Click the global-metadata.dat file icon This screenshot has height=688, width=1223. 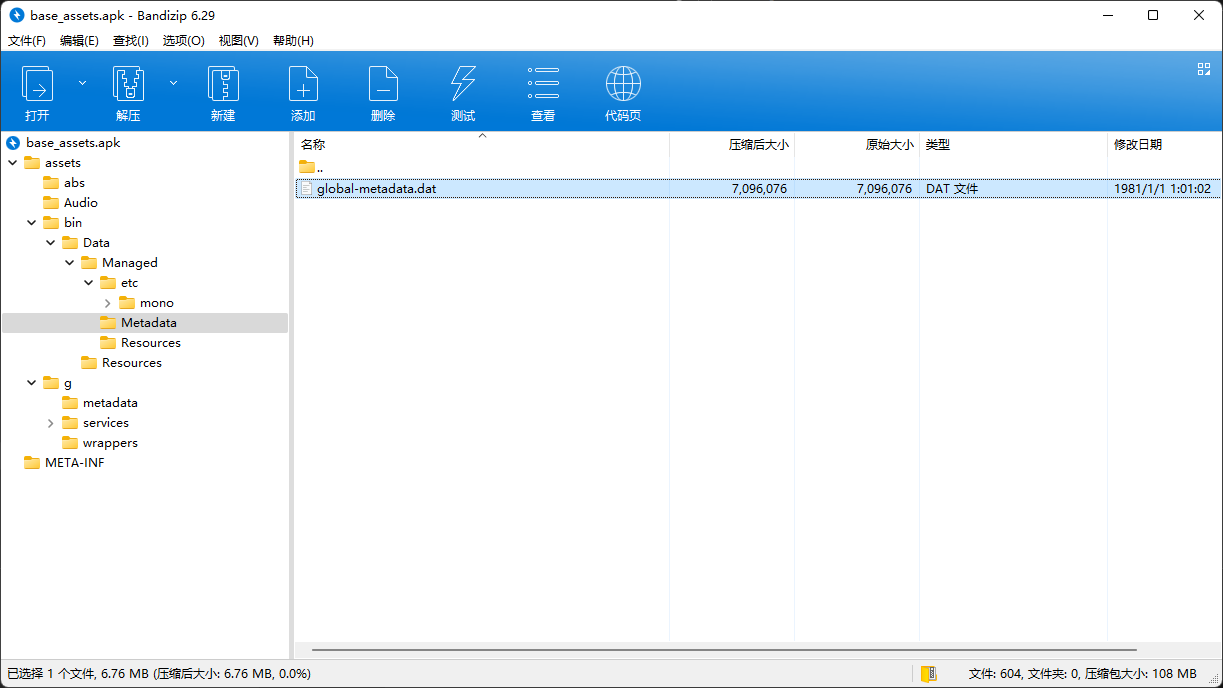coord(307,188)
